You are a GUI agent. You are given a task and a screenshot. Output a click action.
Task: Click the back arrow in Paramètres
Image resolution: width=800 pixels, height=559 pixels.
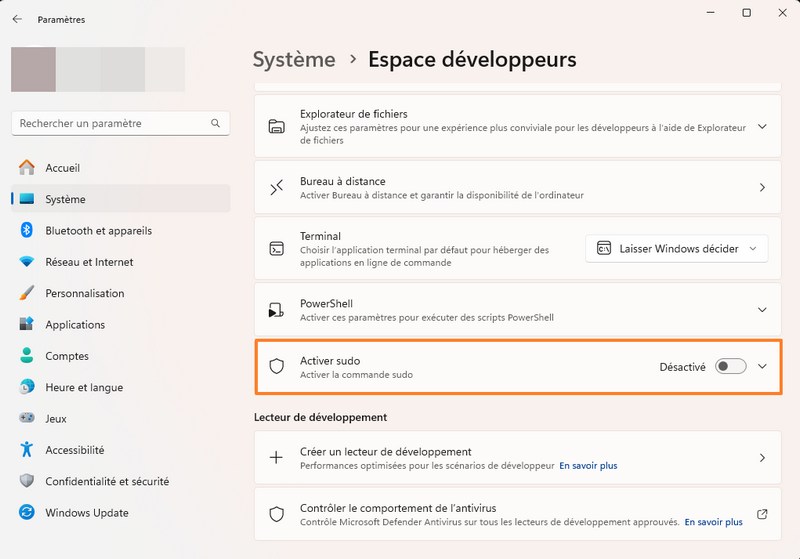pyautogui.click(x=17, y=19)
